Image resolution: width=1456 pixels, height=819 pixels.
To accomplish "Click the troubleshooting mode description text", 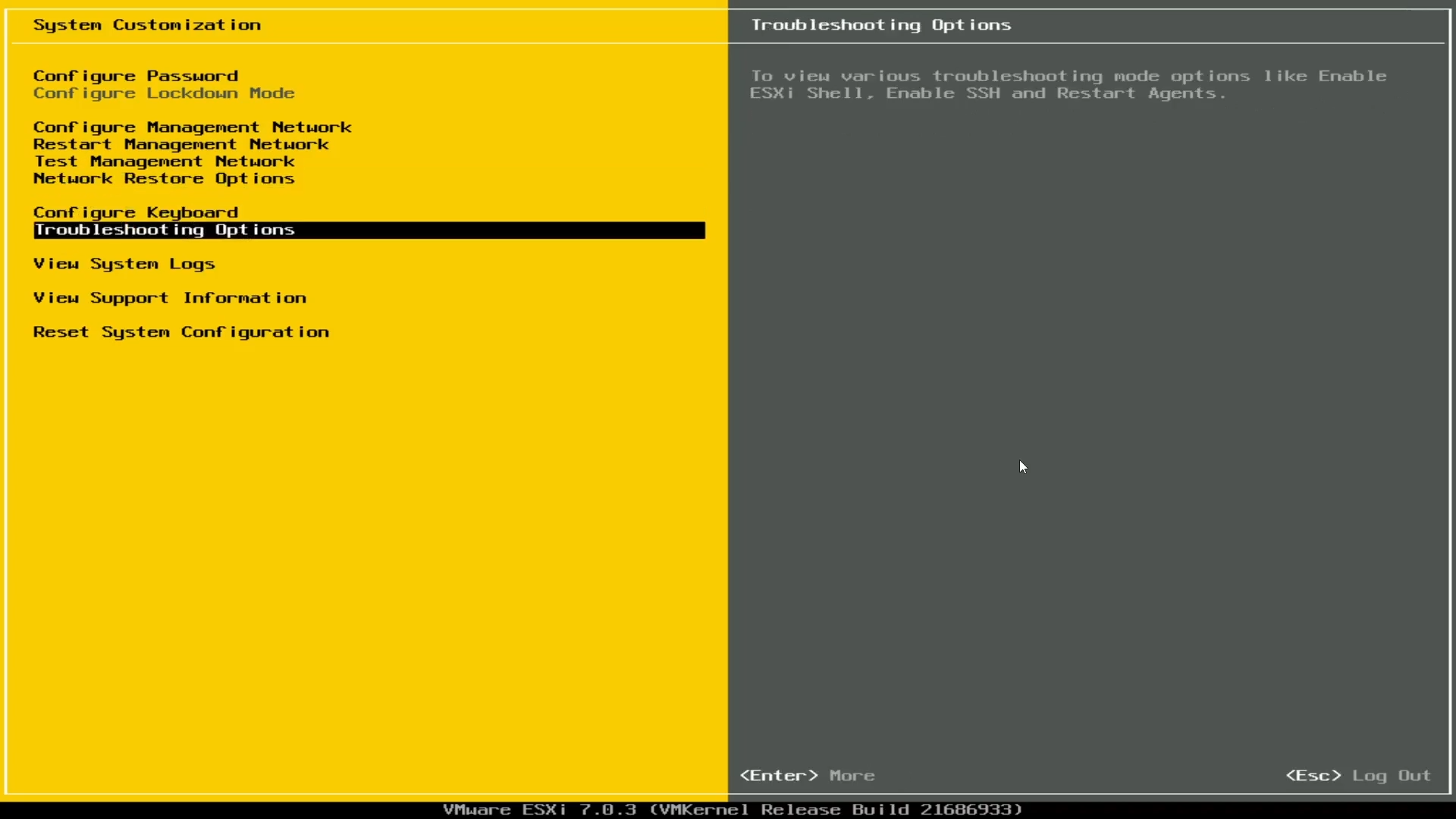I will pos(1062,84).
